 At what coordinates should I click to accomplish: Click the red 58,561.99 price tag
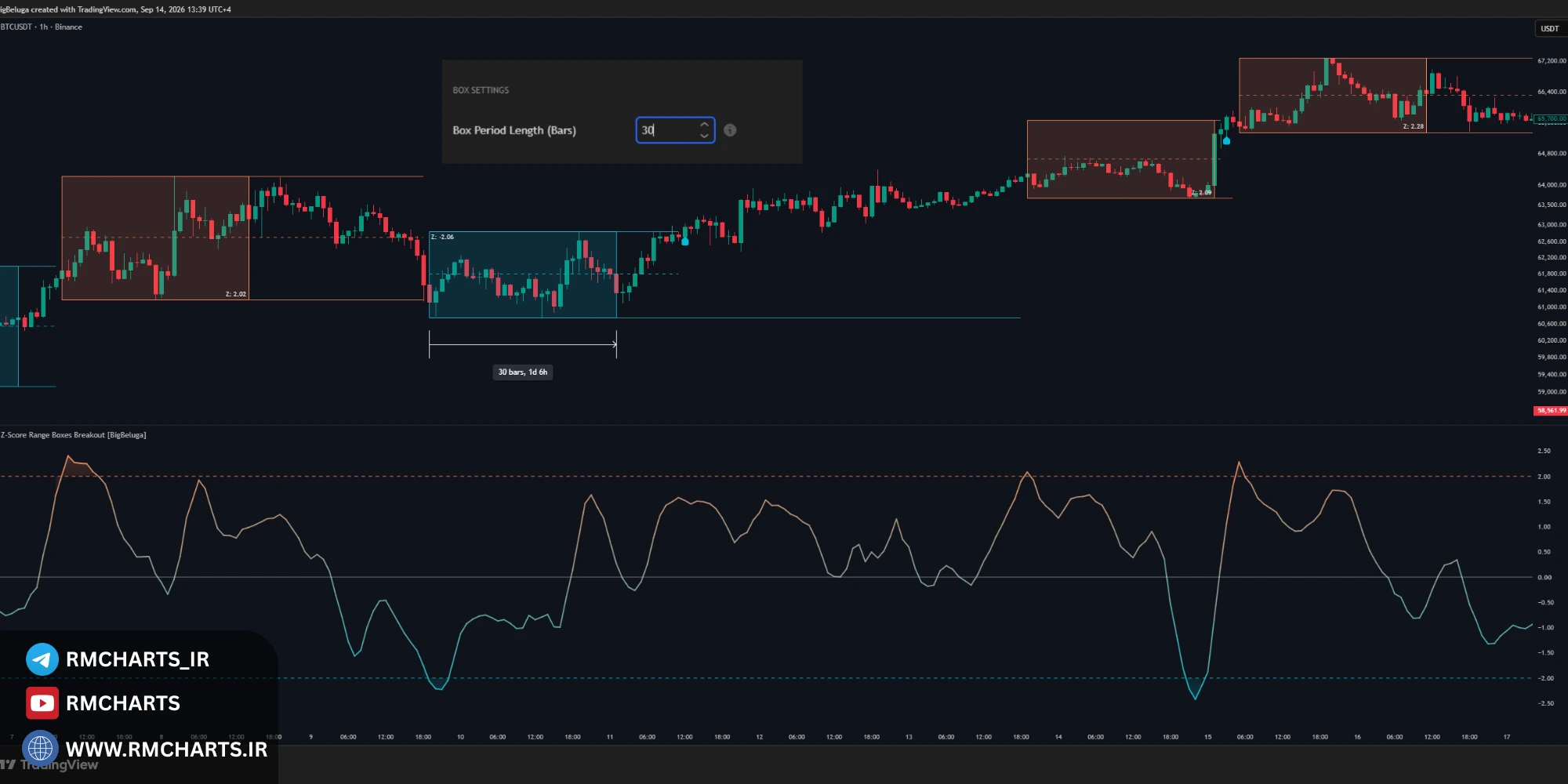pyautogui.click(x=1551, y=411)
